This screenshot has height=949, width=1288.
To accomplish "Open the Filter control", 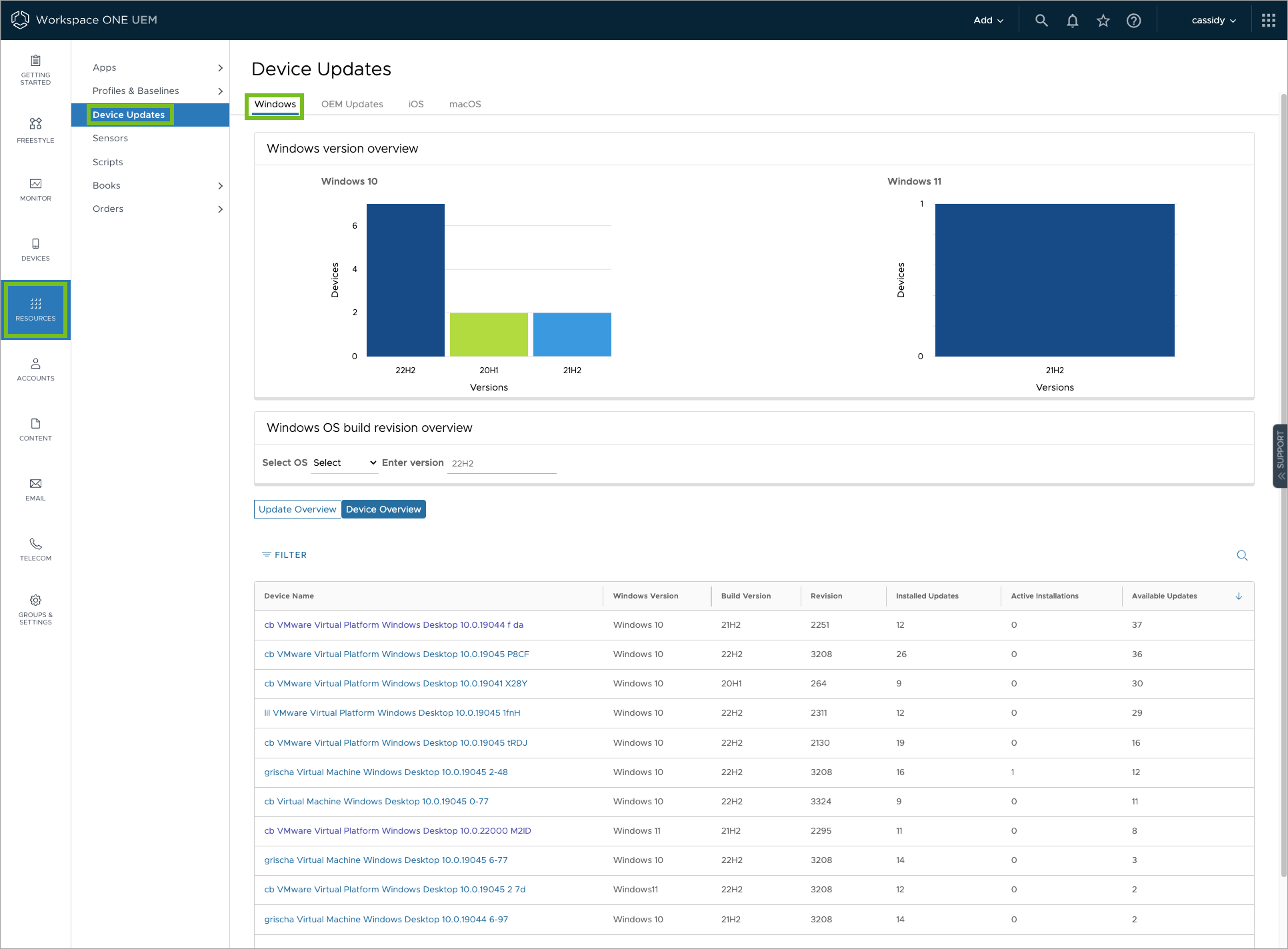I will pyautogui.click(x=284, y=554).
